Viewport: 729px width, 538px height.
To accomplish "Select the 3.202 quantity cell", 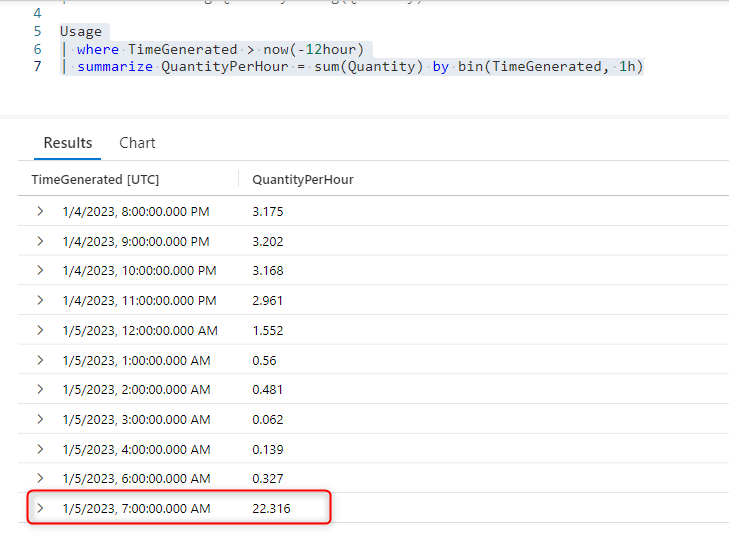I will coord(269,242).
